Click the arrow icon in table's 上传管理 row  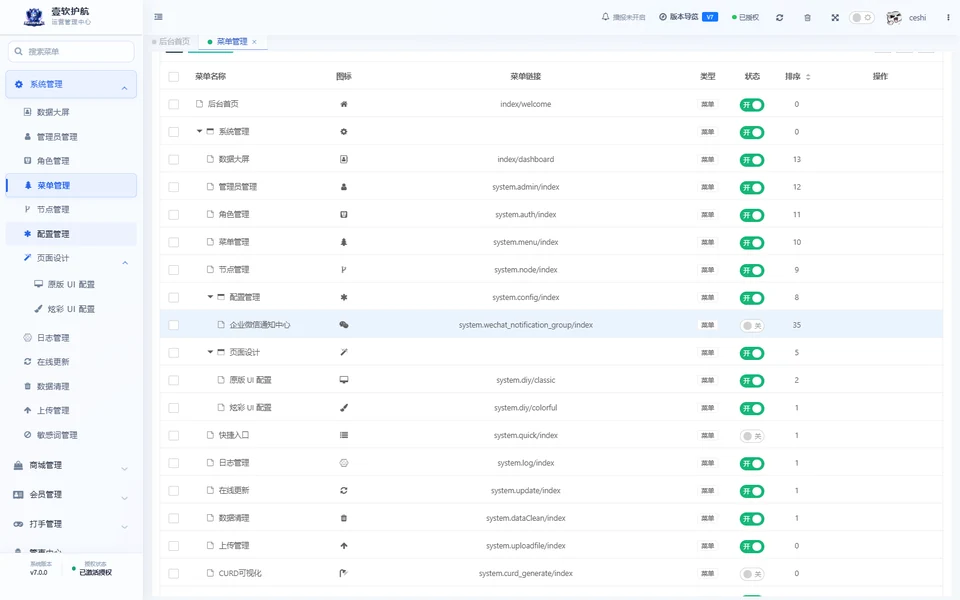[344, 546]
